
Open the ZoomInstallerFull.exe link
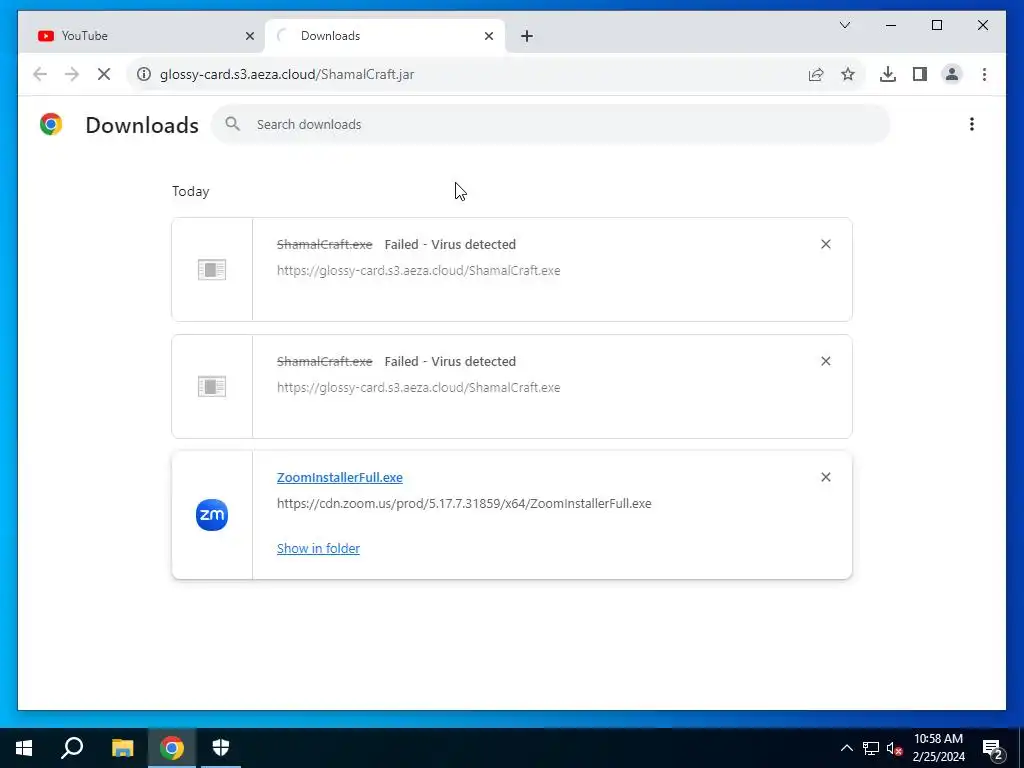340,477
